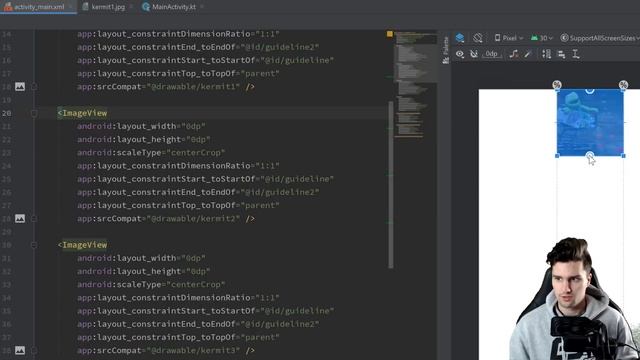Collapse the ImageView tag at line 20
This screenshot has width=640, height=360.
pos(34,113)
